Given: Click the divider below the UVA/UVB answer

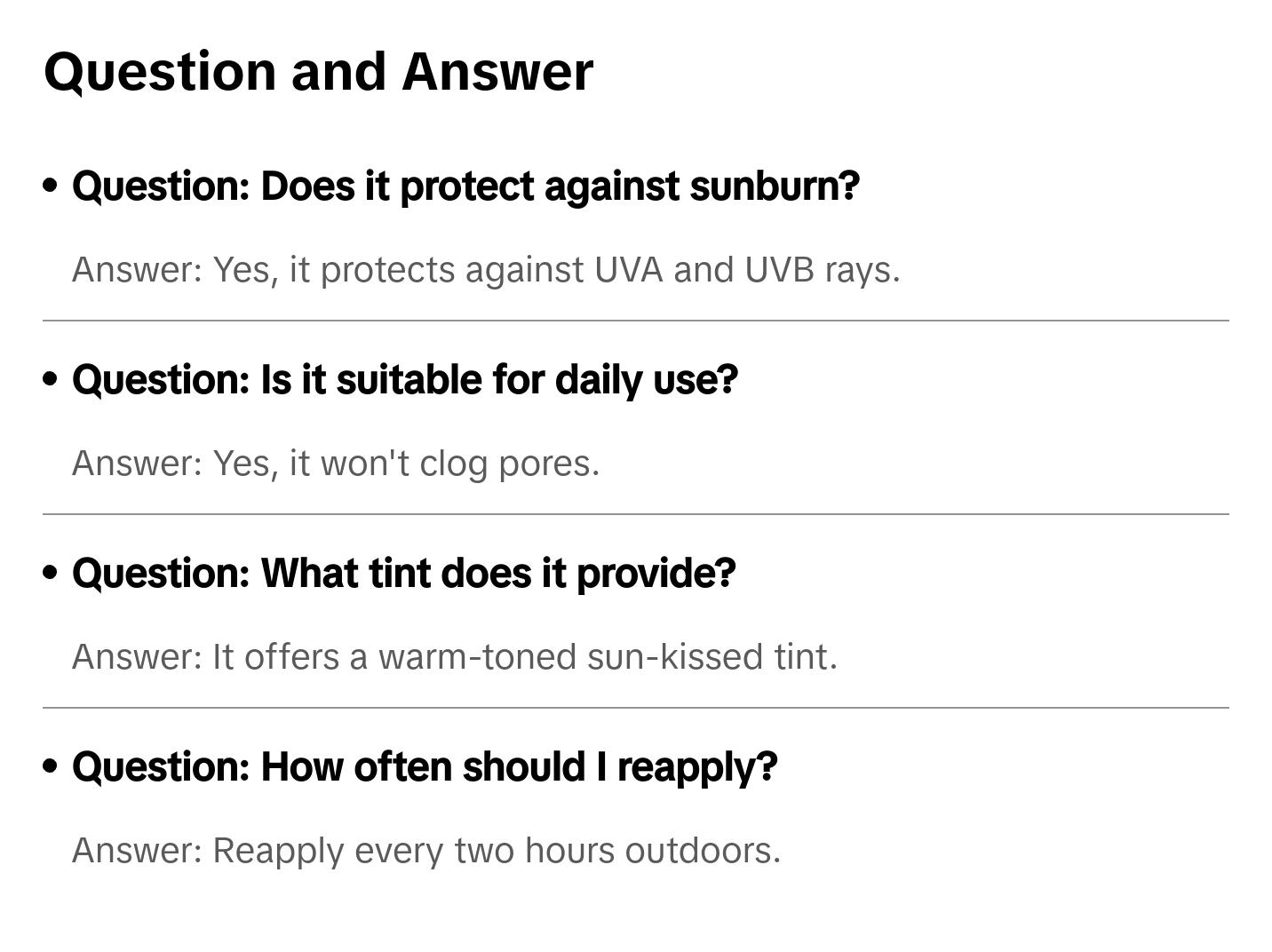Looking at the screenshot, I should pyautogui.click(x=635, y=321).
